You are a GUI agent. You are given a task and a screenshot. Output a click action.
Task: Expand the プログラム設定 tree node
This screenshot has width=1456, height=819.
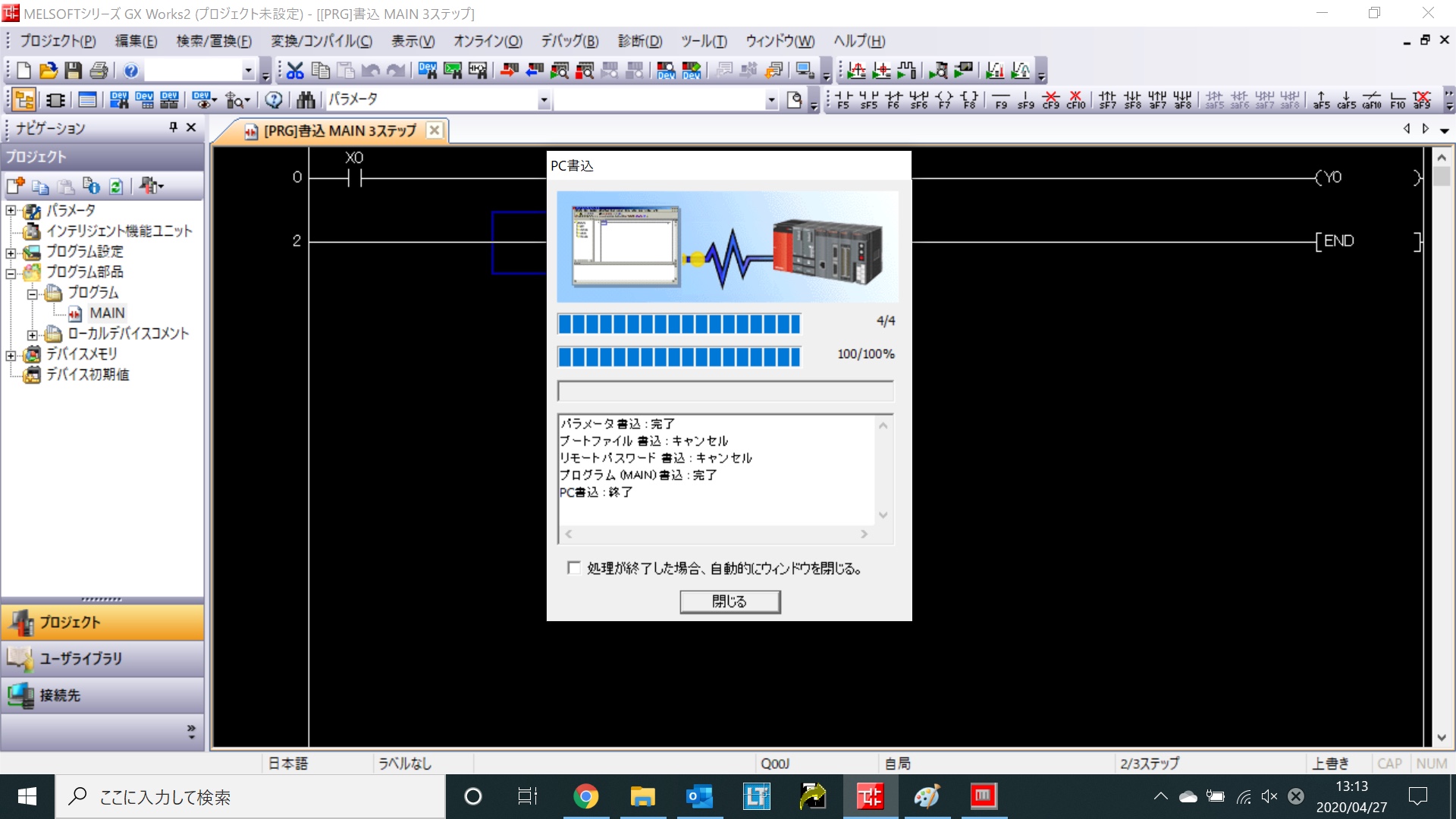(x=11, y=253)
